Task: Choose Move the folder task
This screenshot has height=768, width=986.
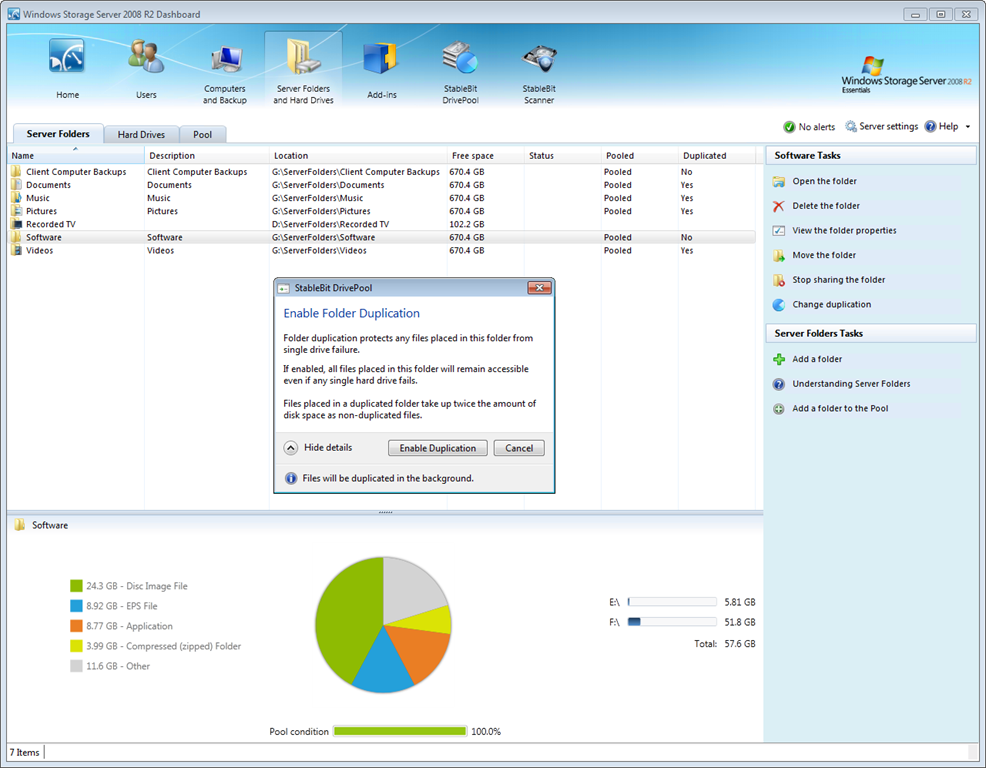Action: tap(824, 255)
